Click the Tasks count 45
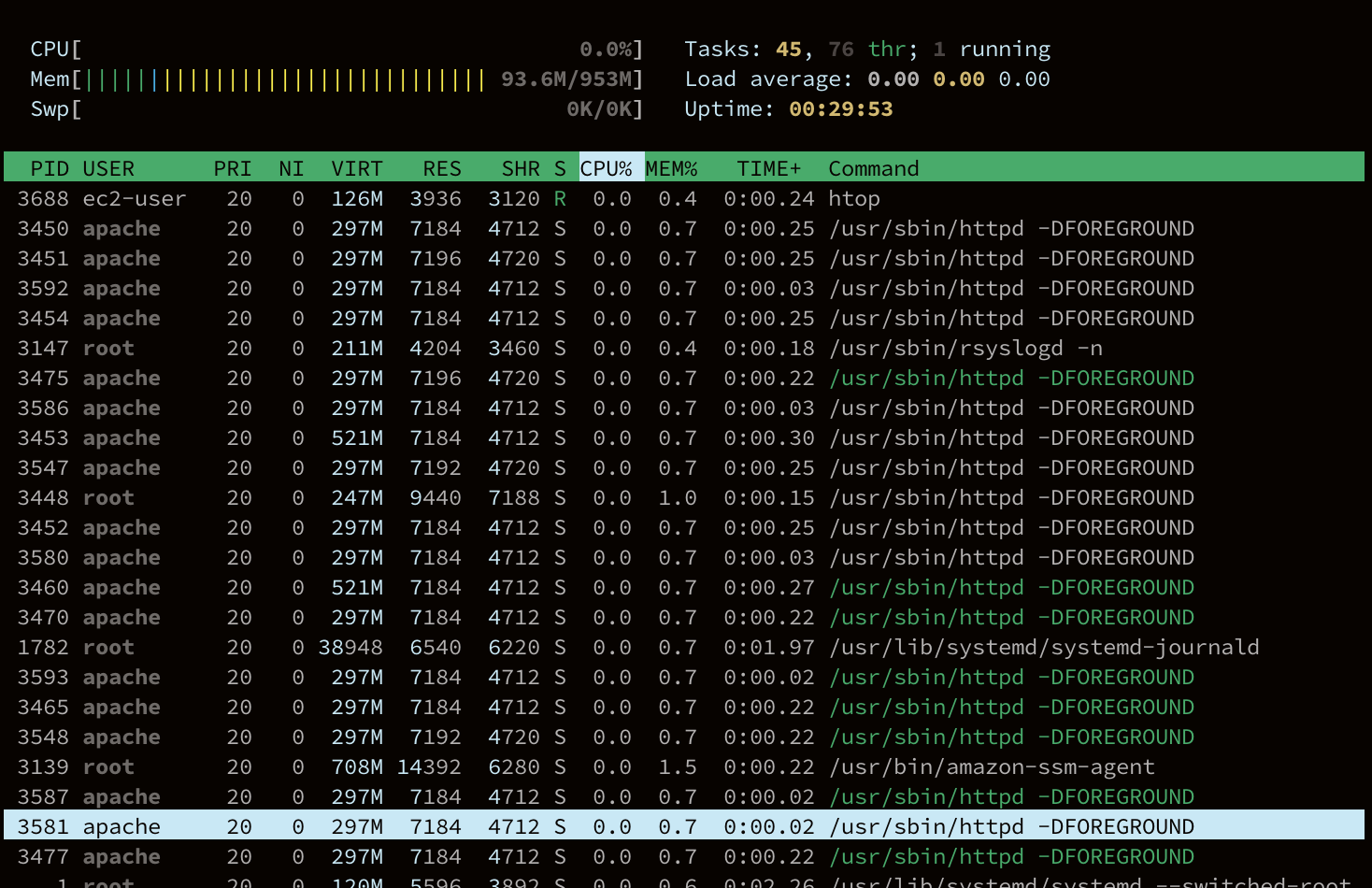 (x=789, y=49)
